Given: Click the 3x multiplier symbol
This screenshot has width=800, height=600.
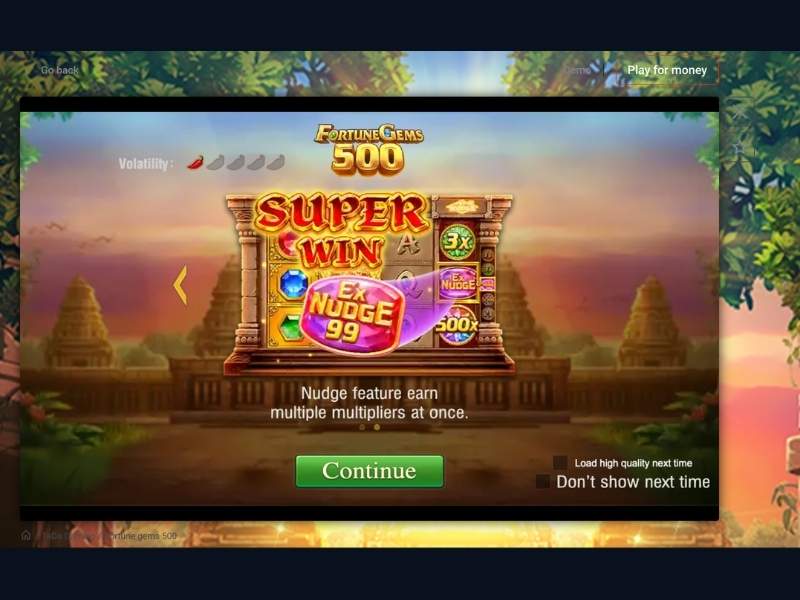Looking at the screenshot, I should (x=457, y=241).
